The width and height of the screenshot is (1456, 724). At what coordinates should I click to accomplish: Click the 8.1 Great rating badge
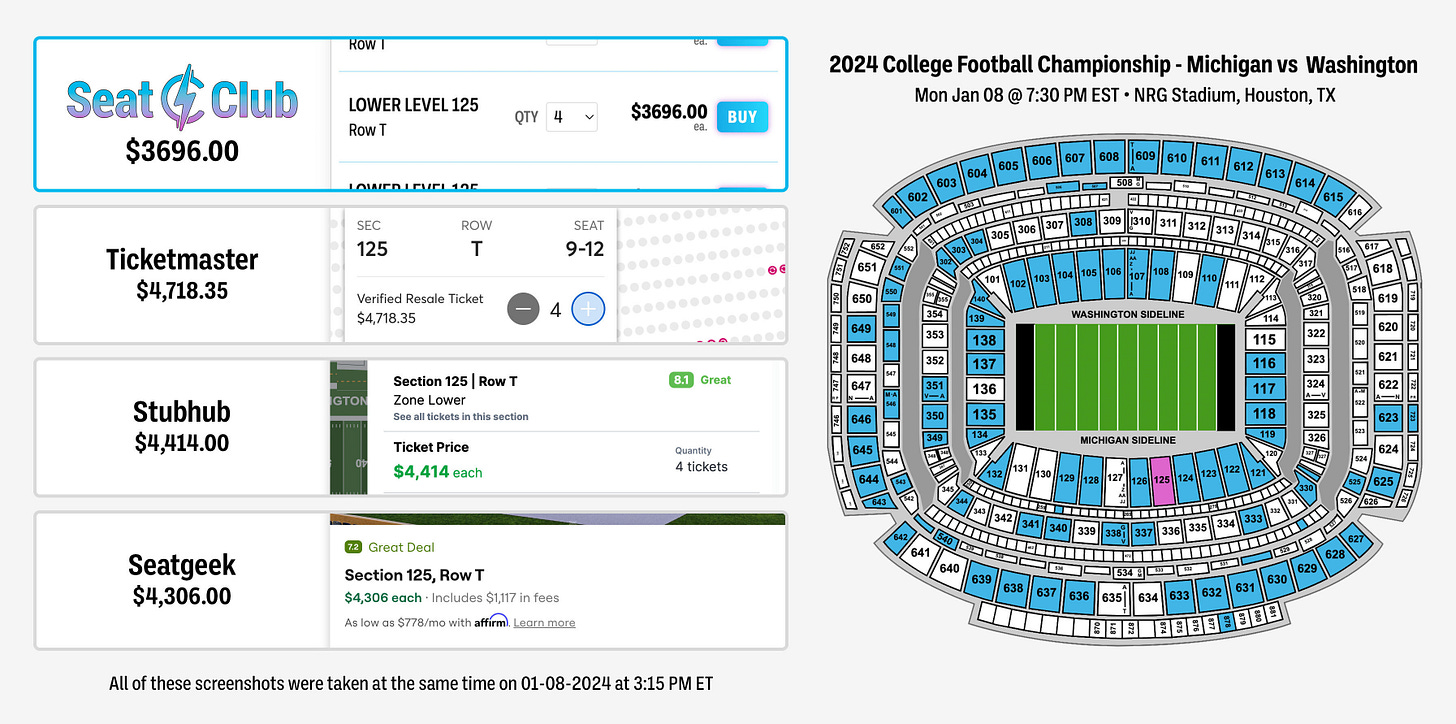pos(700,380)
